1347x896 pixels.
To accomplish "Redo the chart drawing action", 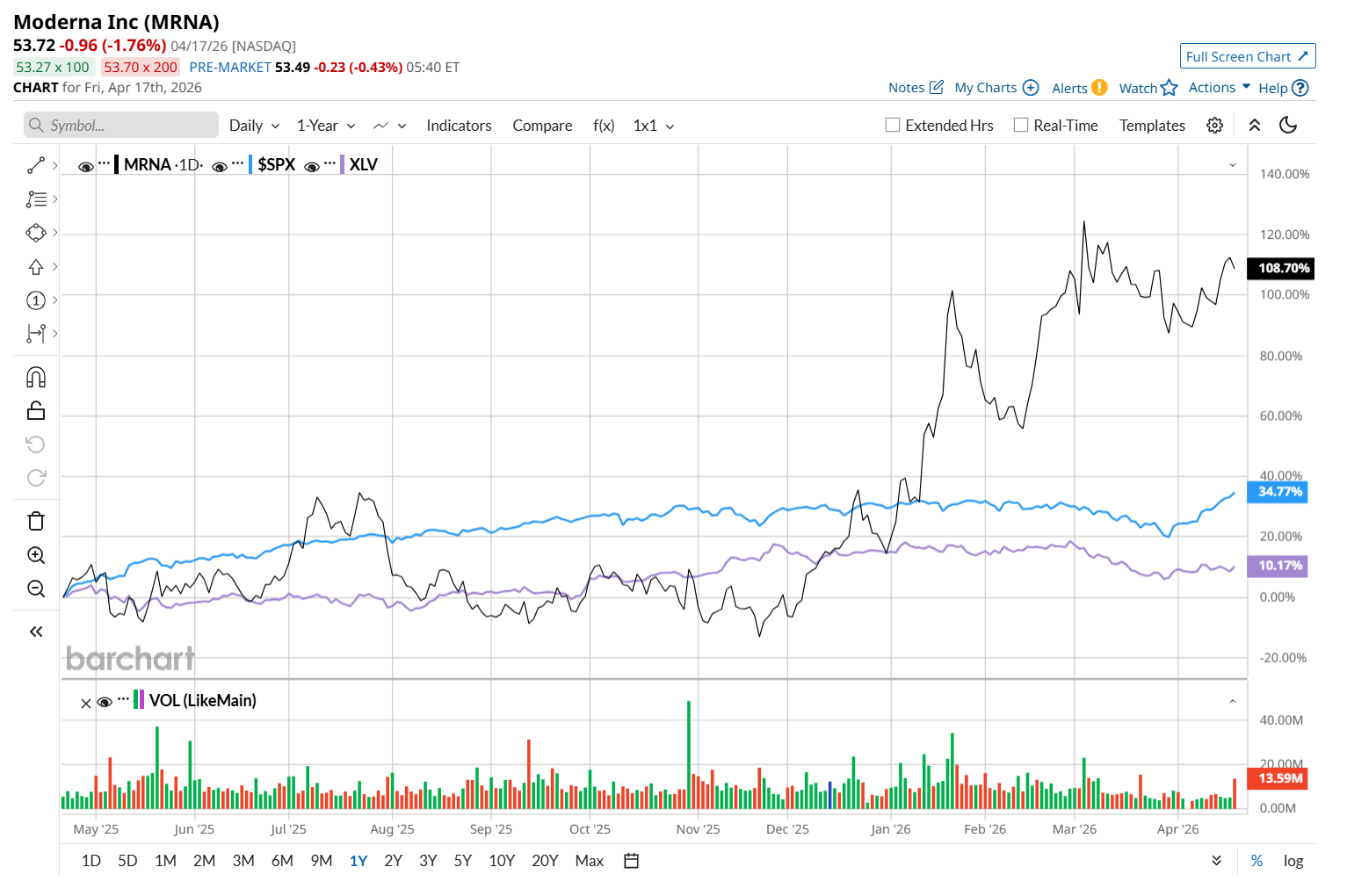I will point(36,478).
